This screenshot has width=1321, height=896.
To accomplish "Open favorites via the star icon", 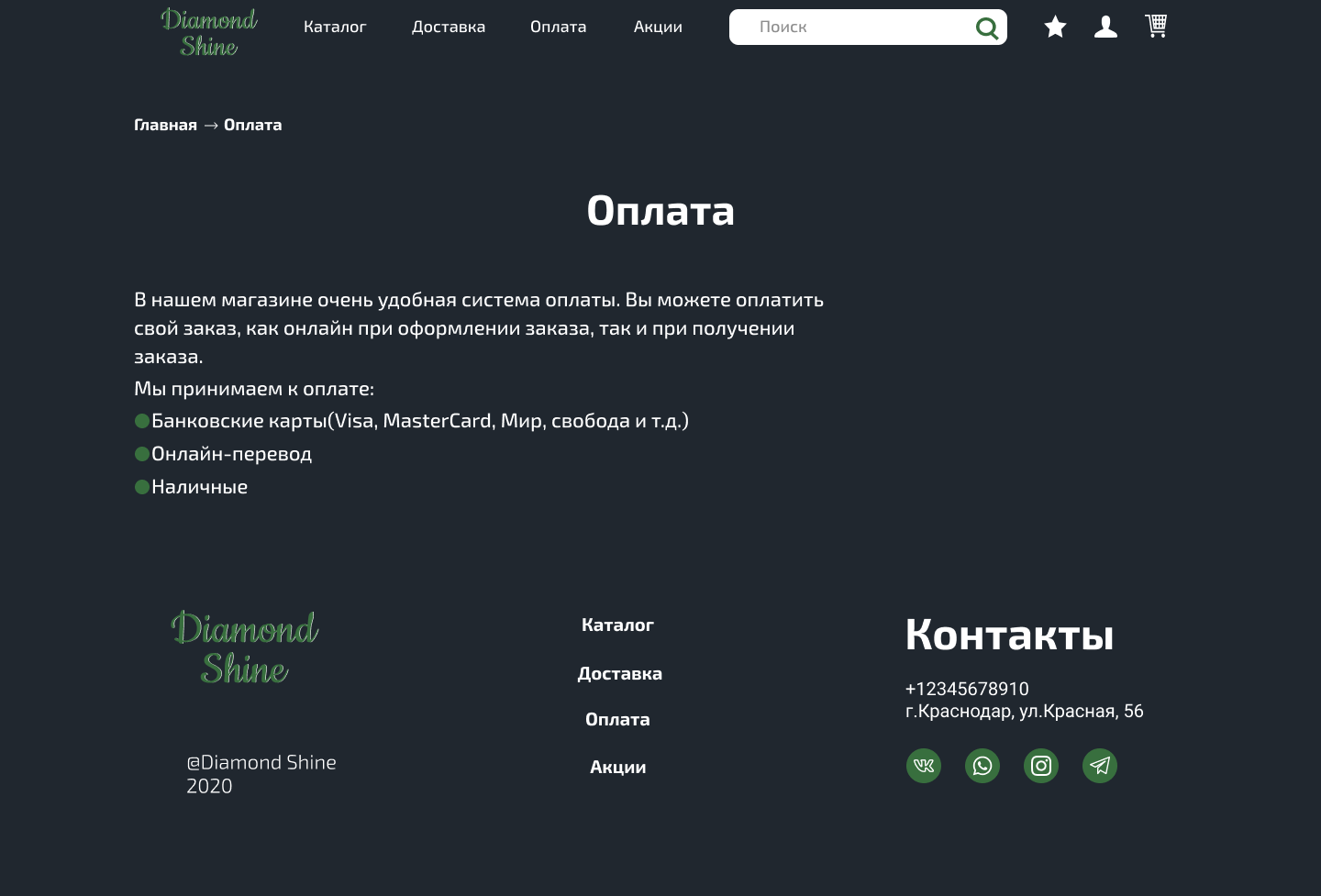I will [1056, 28].
